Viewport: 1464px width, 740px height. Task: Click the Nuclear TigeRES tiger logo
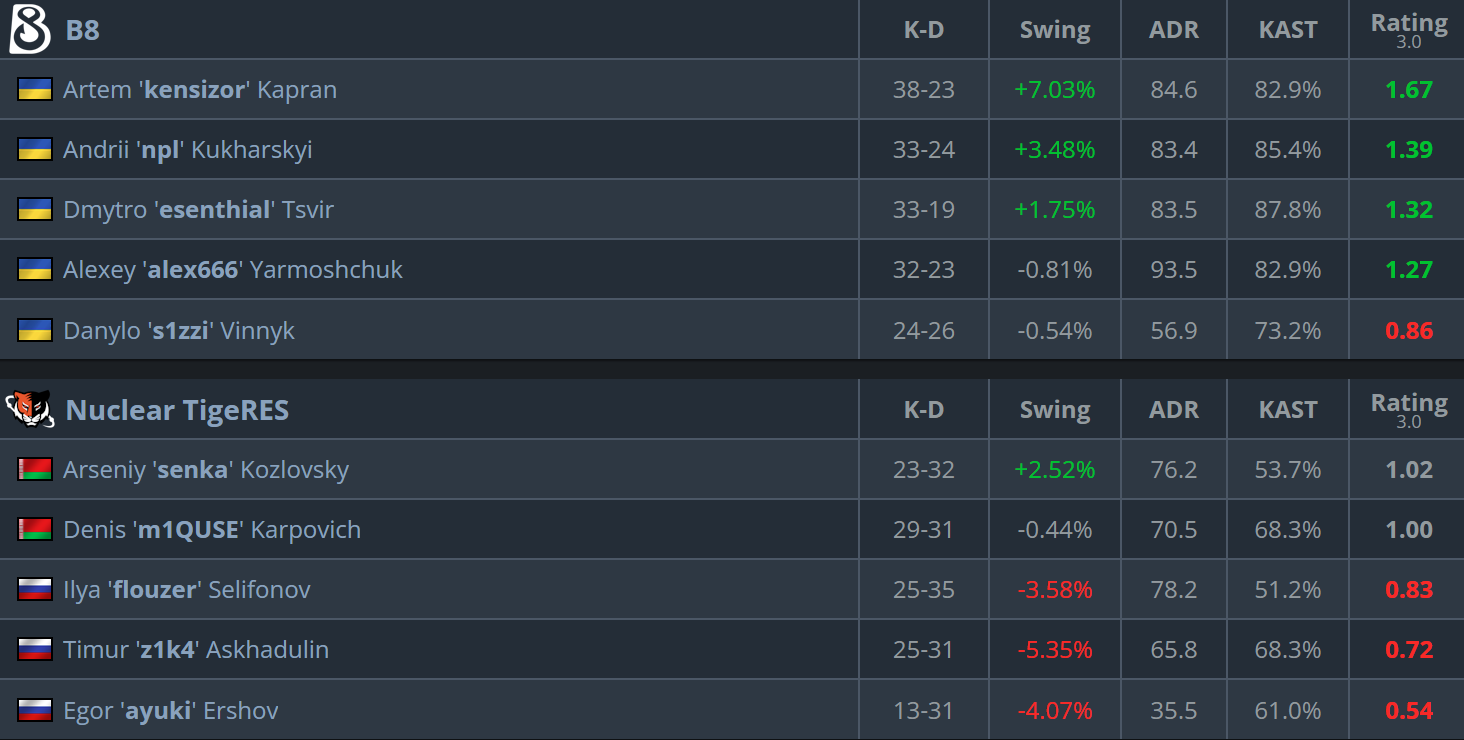click(29, 409)
